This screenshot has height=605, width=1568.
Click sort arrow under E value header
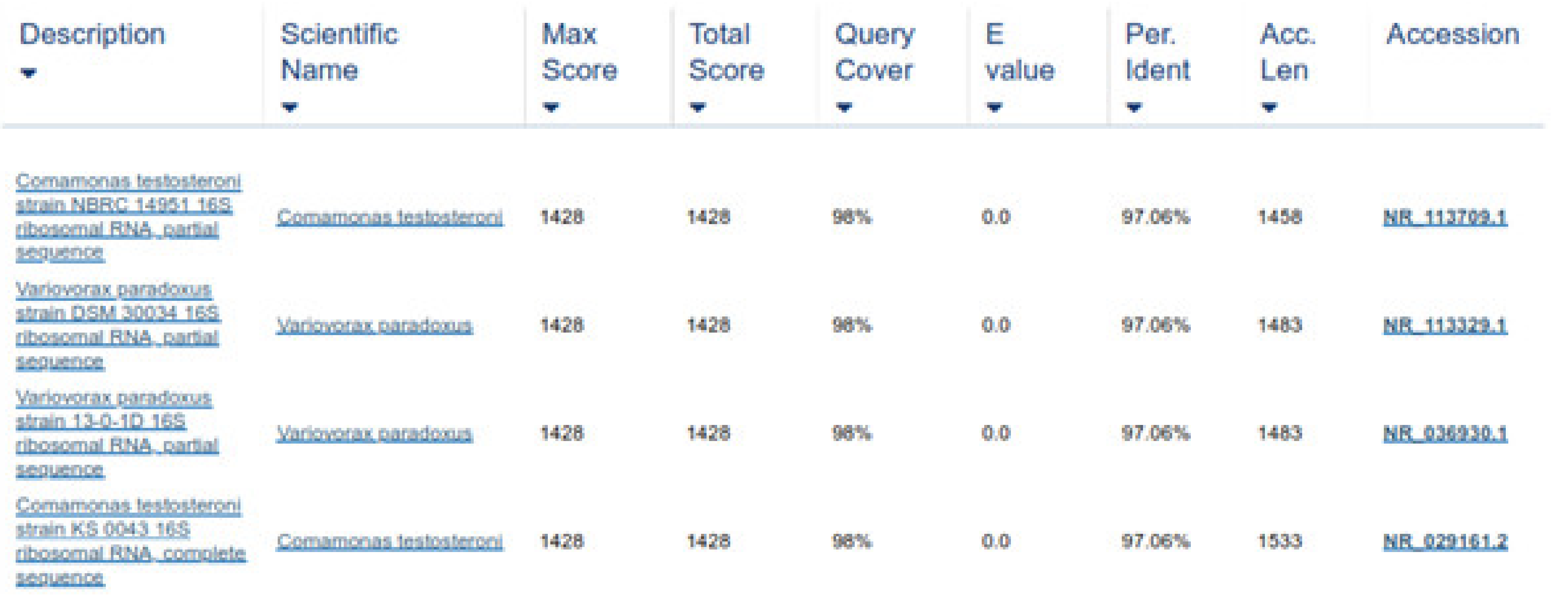[x=994, y=108]
